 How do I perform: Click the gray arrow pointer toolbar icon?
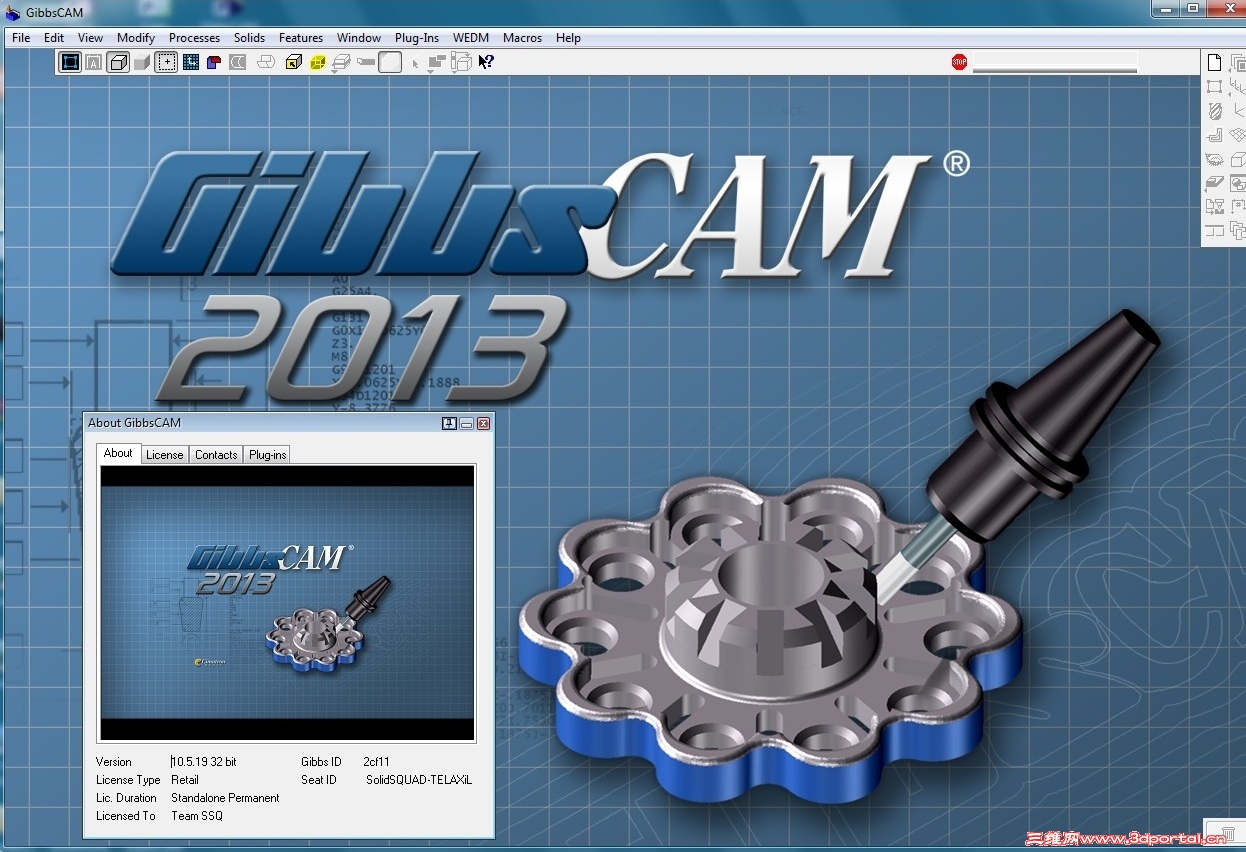[x=415, y=64]
